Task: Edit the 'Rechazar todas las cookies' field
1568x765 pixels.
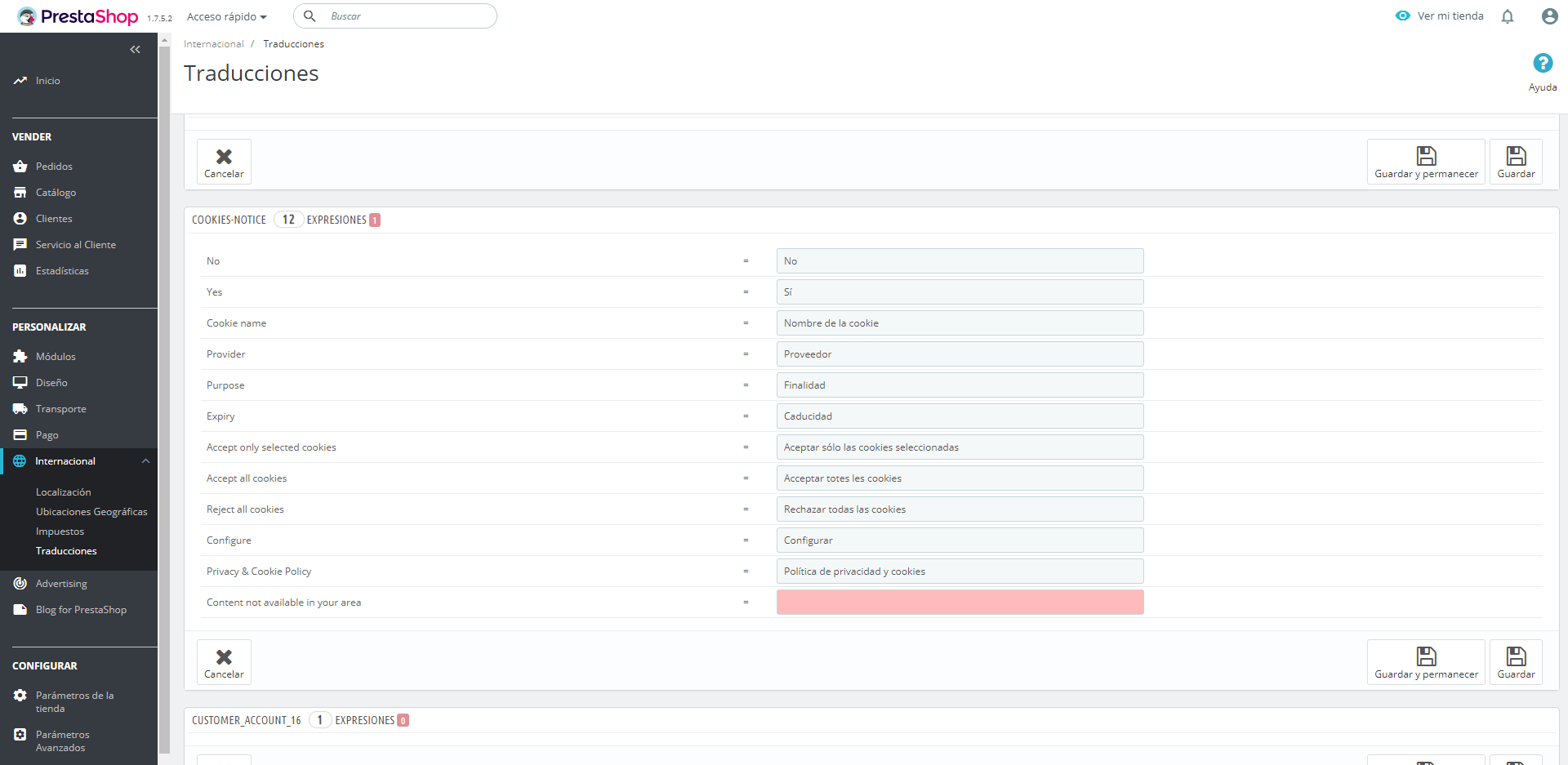Action: coord(960,509)
